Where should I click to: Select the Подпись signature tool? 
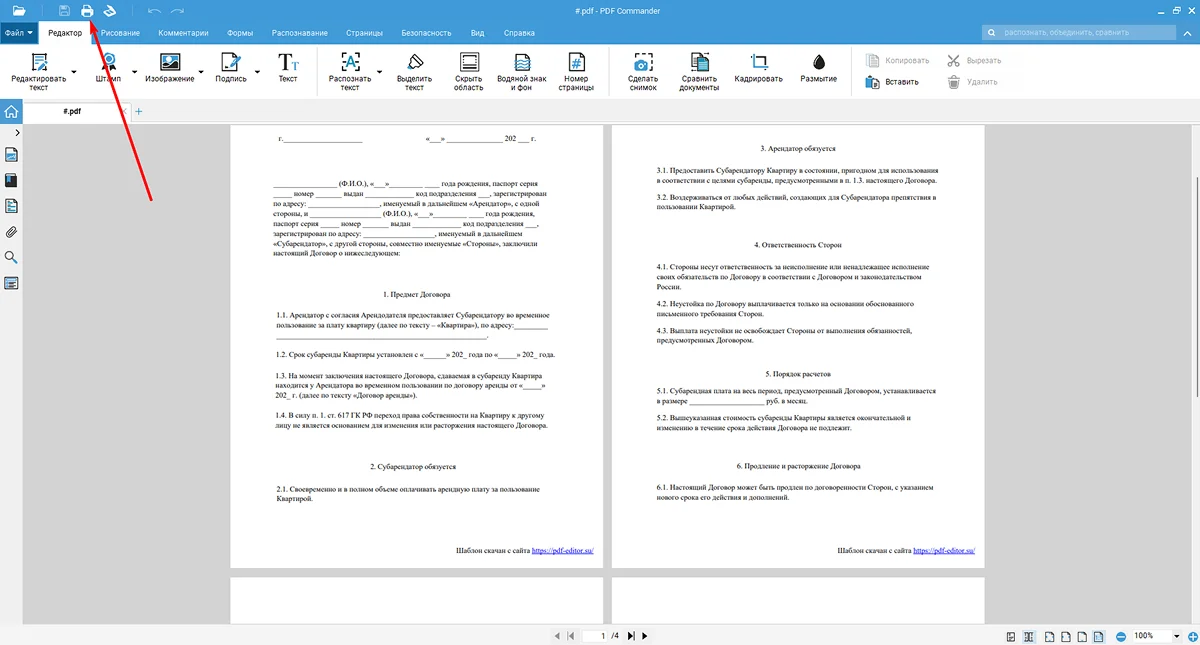click(231, 68)
